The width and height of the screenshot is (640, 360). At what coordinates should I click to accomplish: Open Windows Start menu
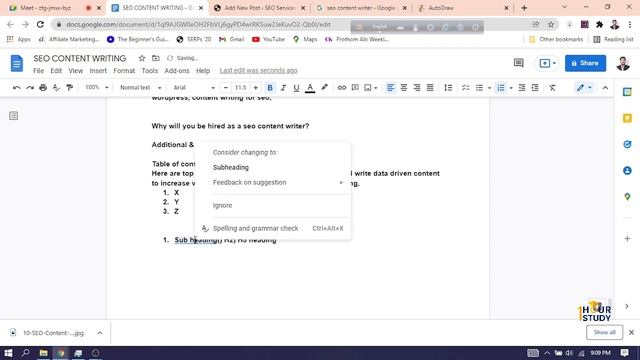coord(8,353)
